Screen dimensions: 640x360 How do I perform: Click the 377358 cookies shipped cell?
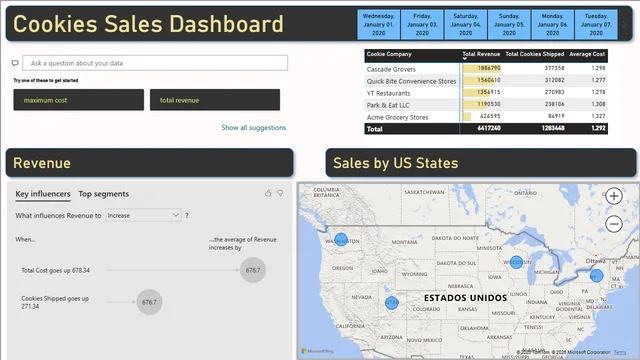pos(554,68)
